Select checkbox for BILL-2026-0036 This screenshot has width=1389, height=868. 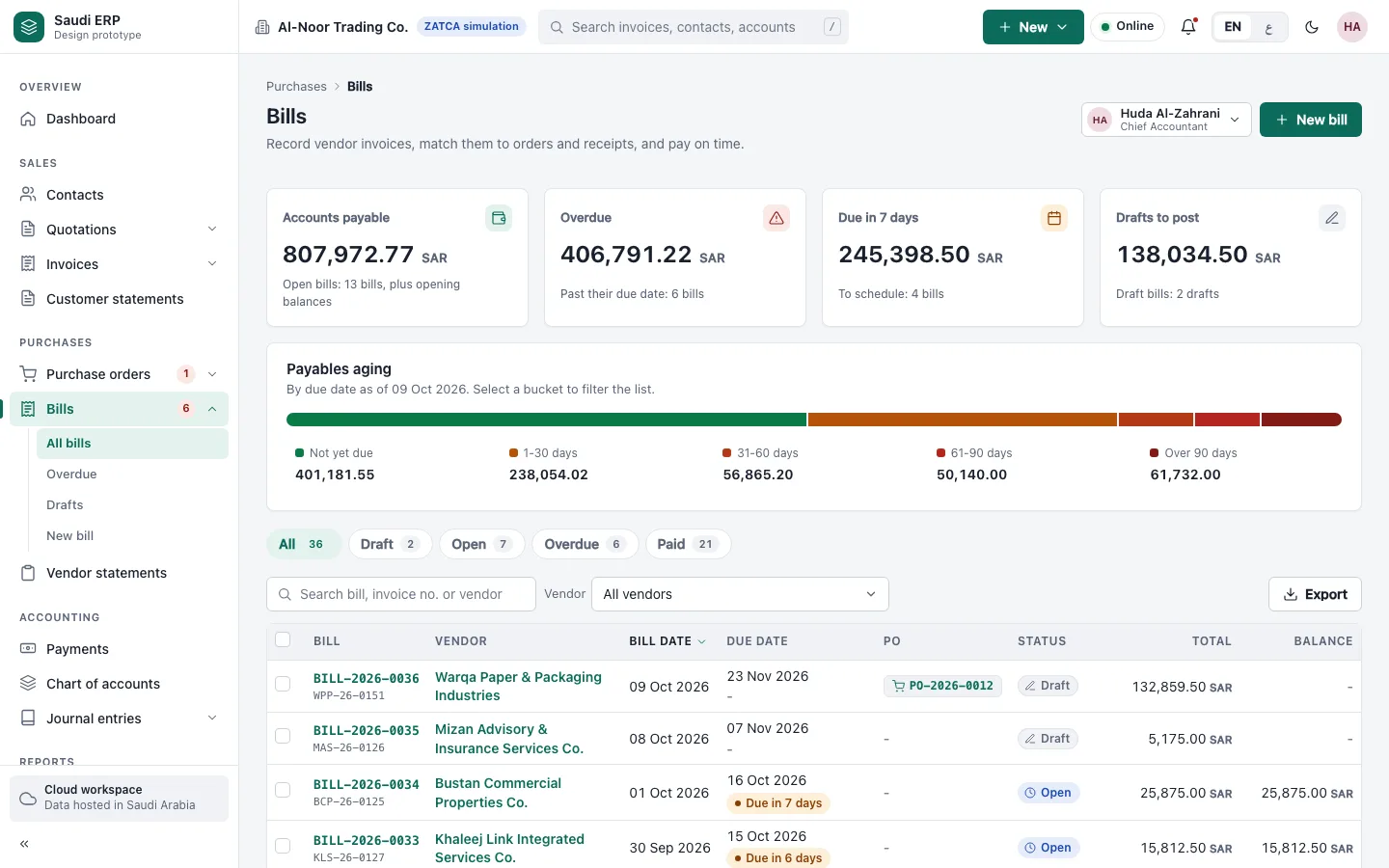283,684
